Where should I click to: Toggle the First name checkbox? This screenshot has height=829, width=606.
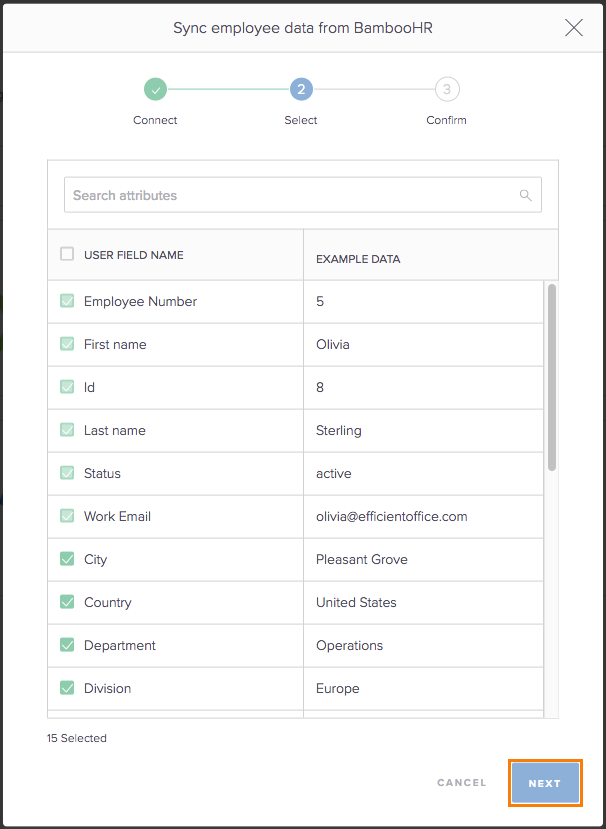tap(67, 344)
